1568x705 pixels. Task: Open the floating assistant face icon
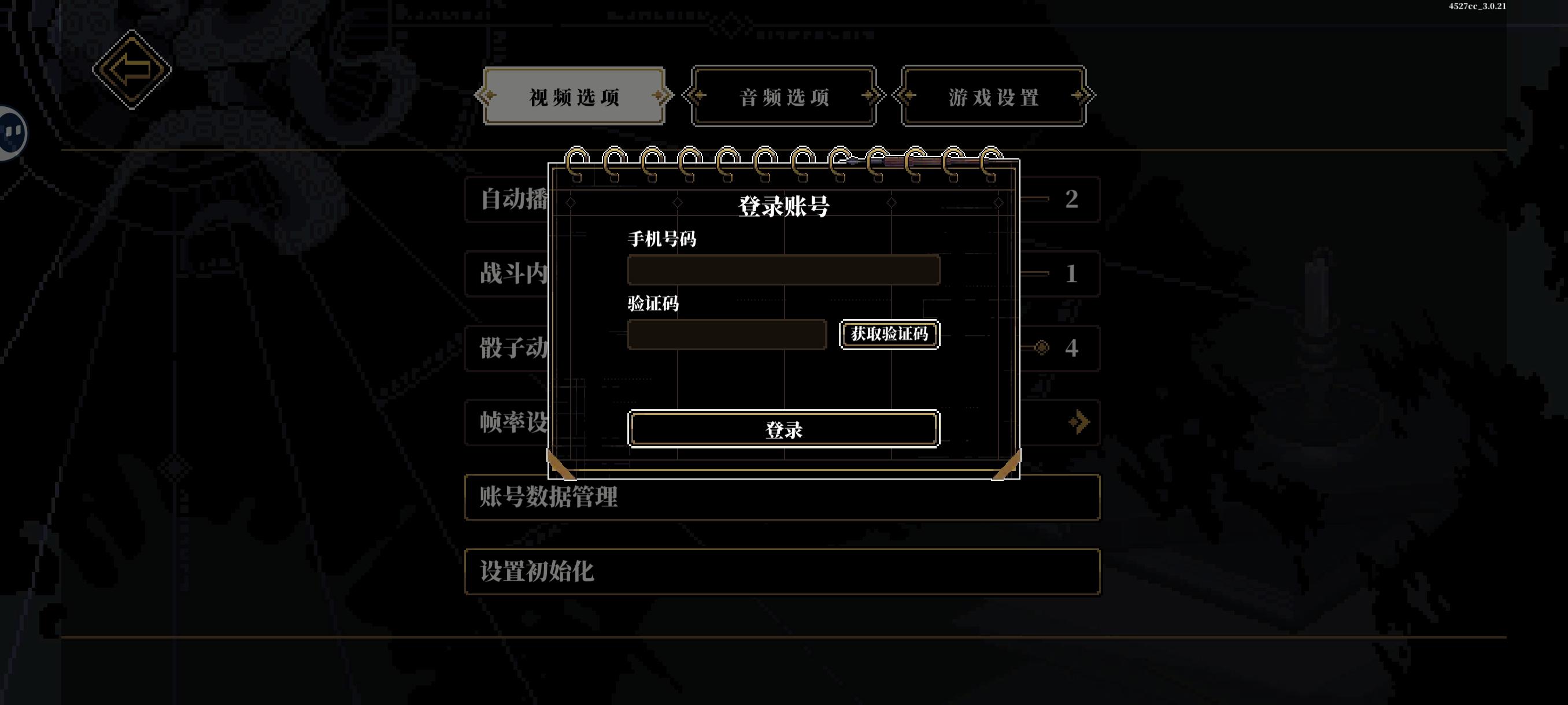(x=12, y=132)
